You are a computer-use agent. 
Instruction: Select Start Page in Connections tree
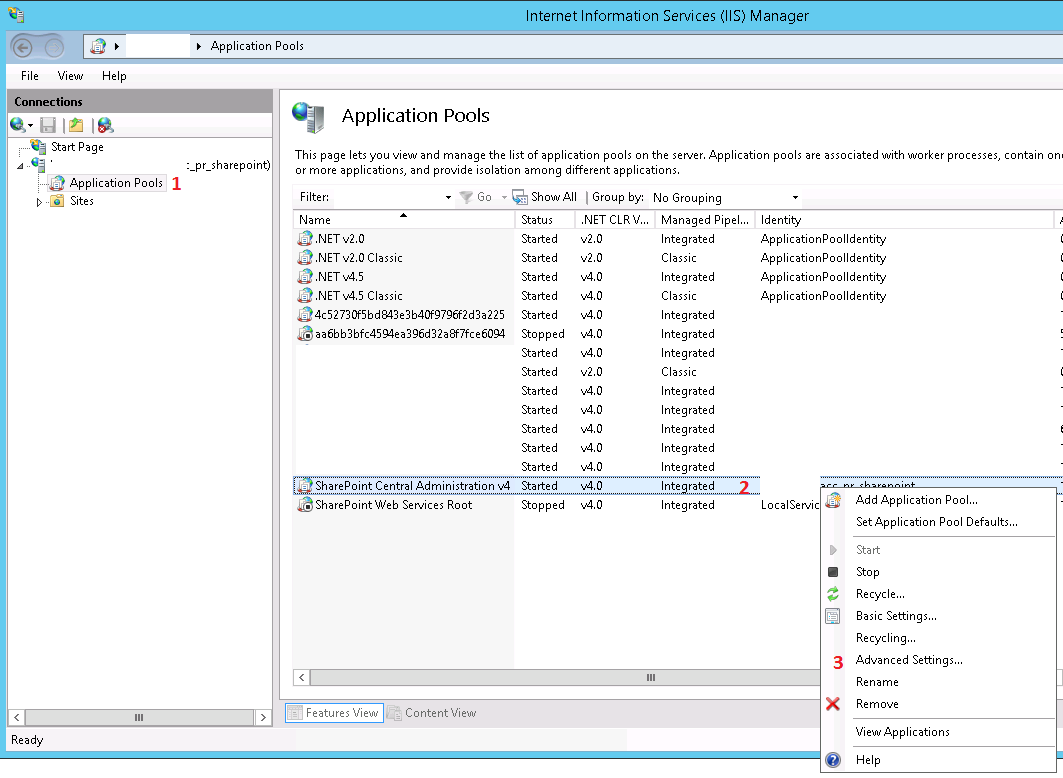click(x=77, y=147)
